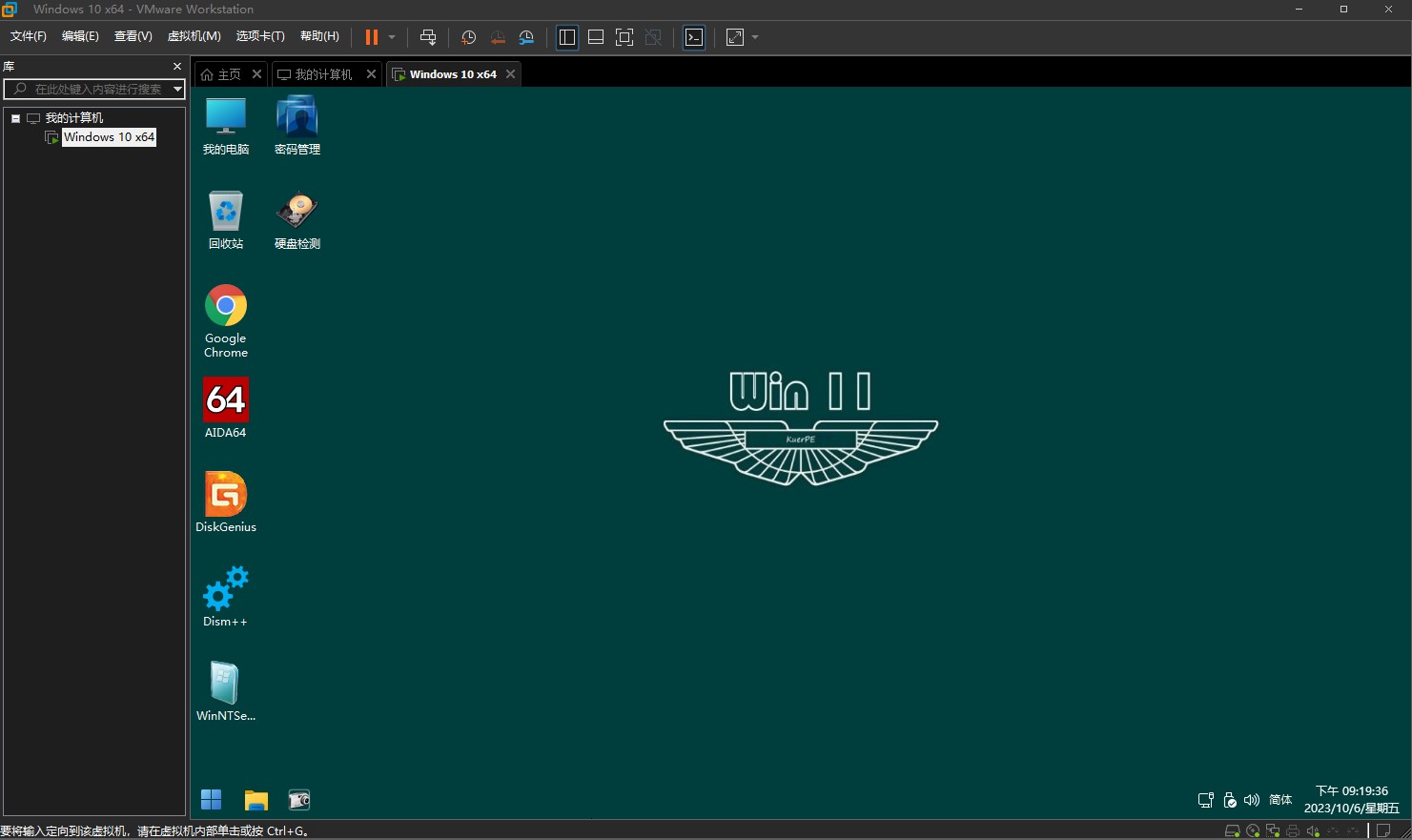Click the CD/DVD device status icon
Viewport: 1412px width, 840px height.
pyautogui.click(x=1253, y=831)
